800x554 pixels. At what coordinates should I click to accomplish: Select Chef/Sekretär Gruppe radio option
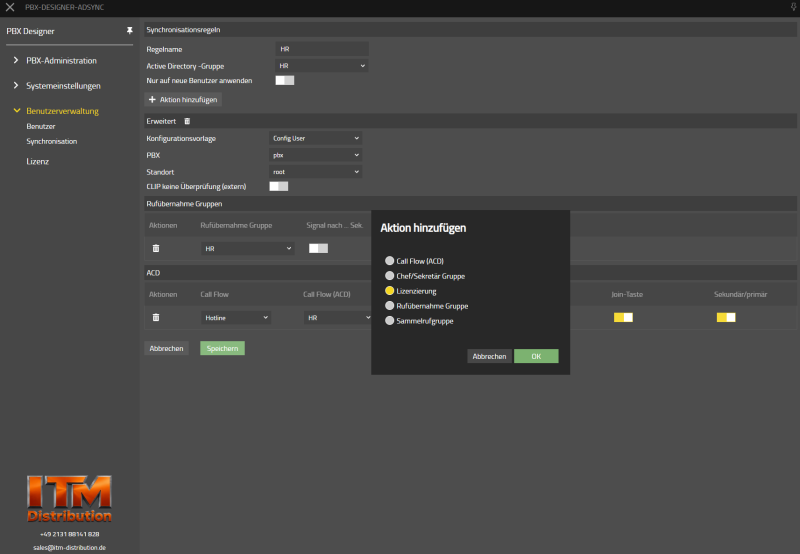(389, 276)
